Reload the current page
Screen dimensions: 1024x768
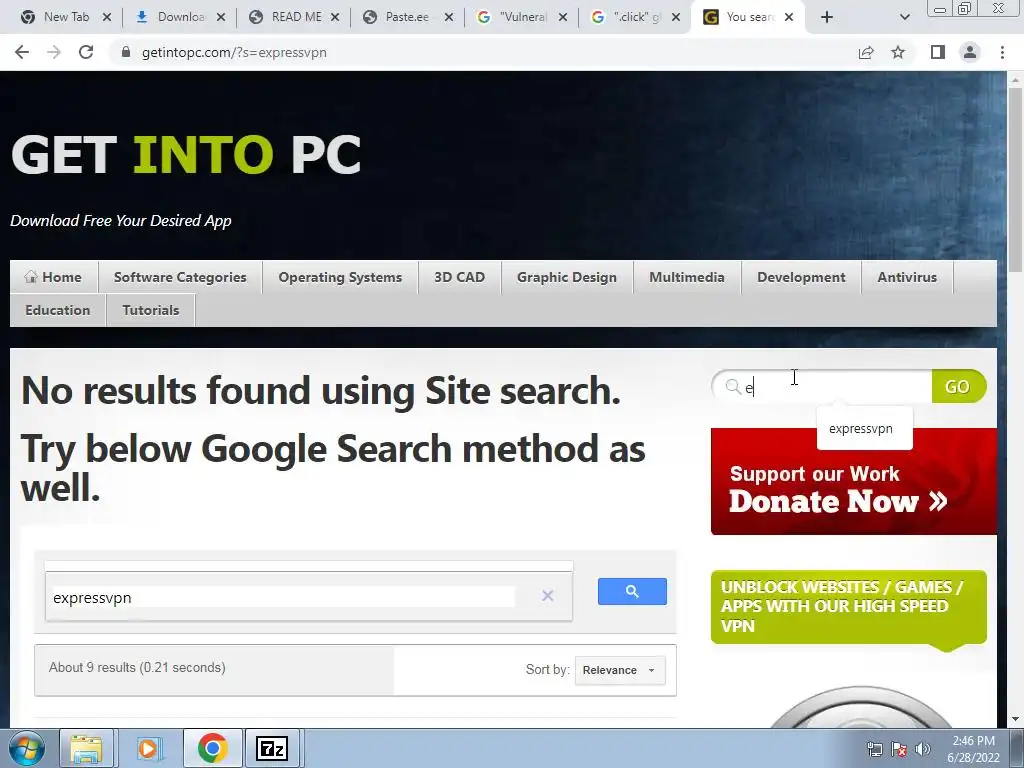86,52
